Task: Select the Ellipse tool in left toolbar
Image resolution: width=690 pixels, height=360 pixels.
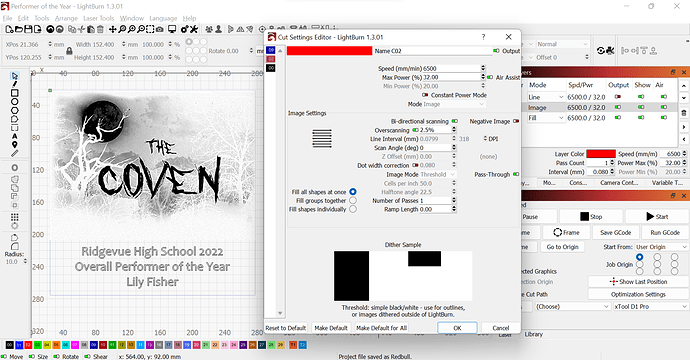Action: point(15,102)
